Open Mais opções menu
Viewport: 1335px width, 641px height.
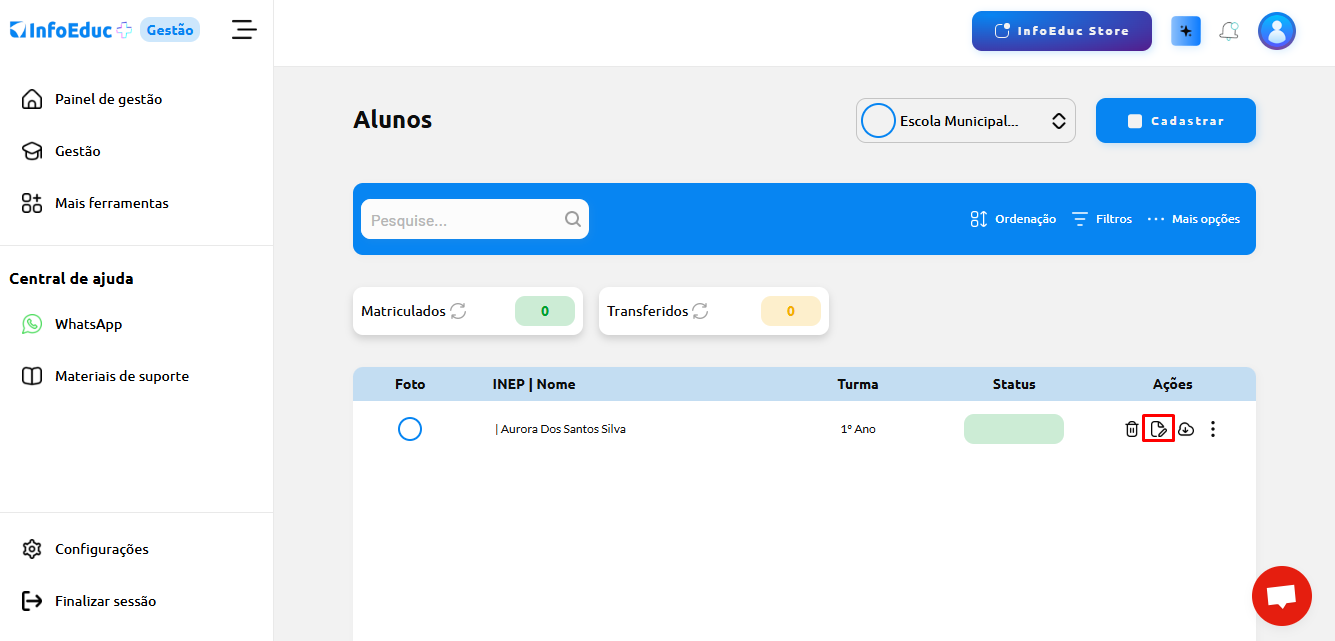click(x=1194, y=219)
